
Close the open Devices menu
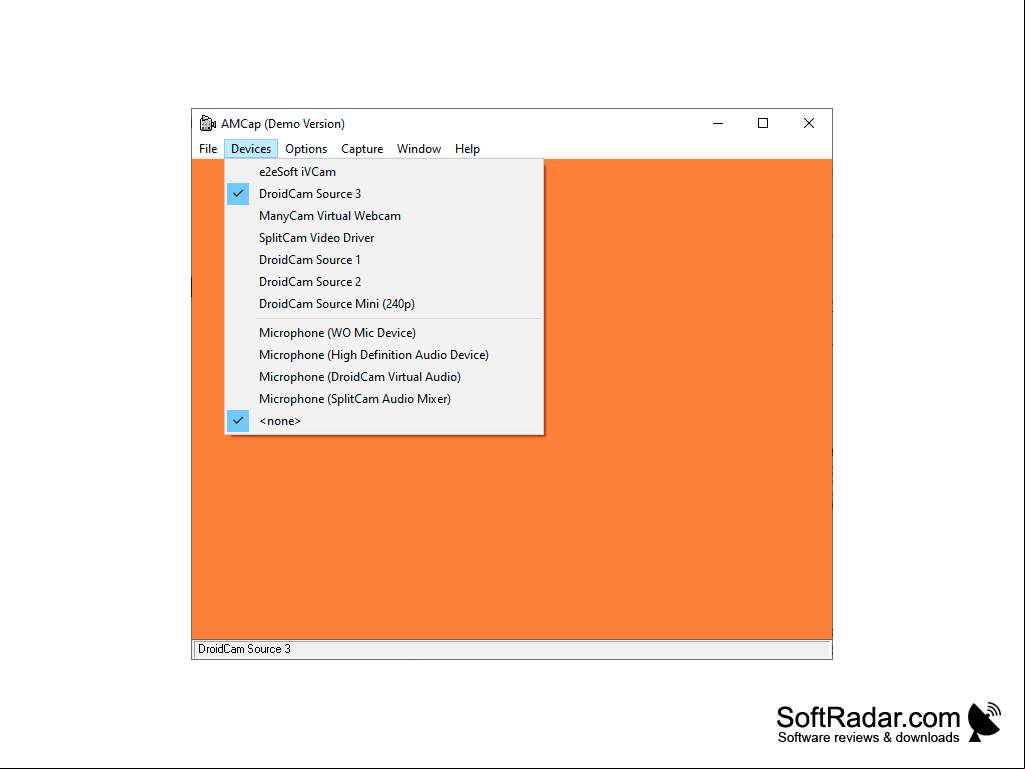[251, 149]
